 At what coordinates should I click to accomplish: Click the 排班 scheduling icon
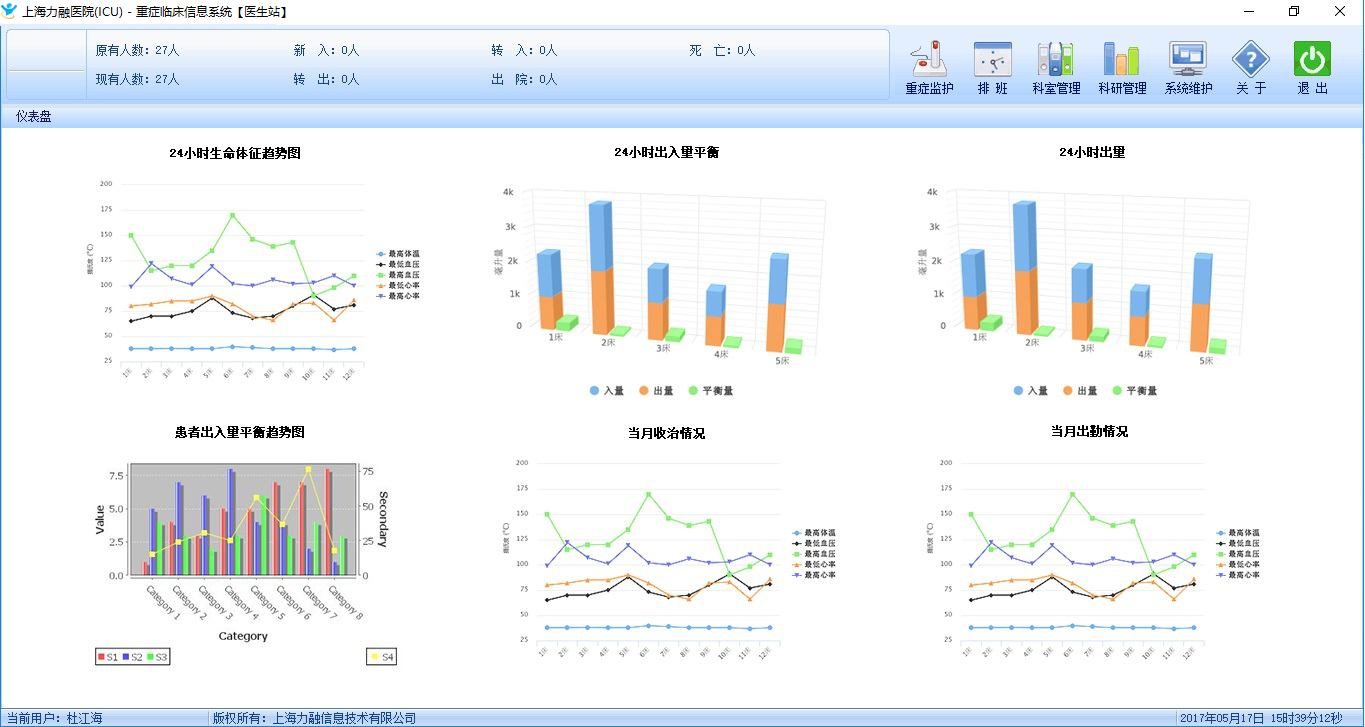click(x=992, y=68)
